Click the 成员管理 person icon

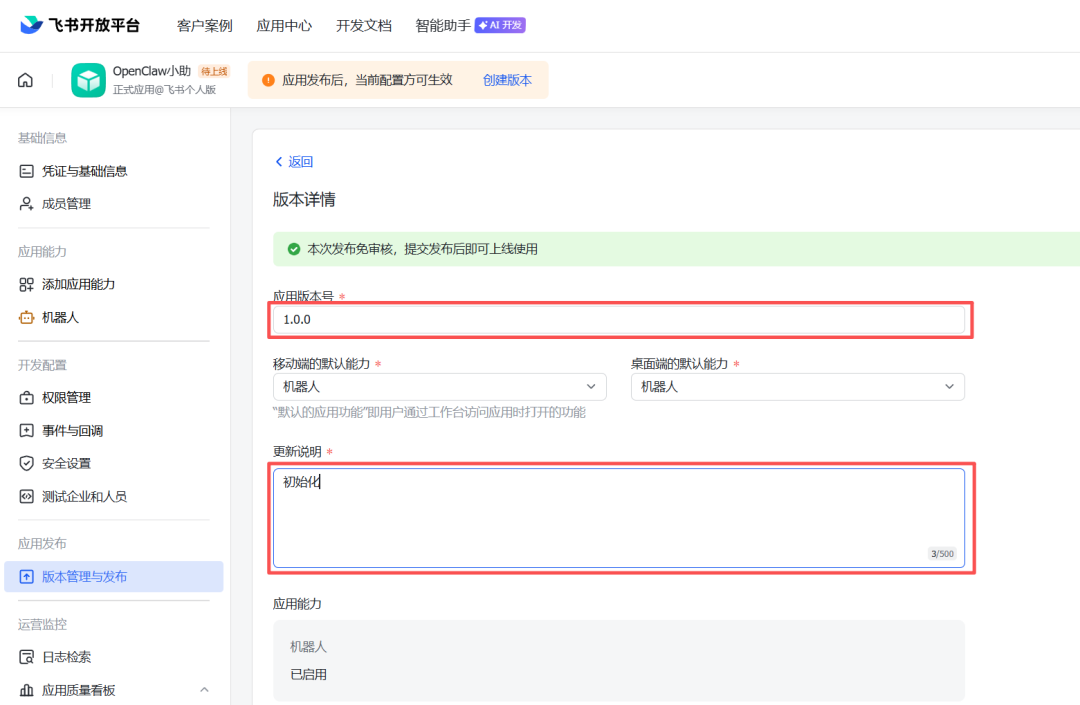click(26, 204)
